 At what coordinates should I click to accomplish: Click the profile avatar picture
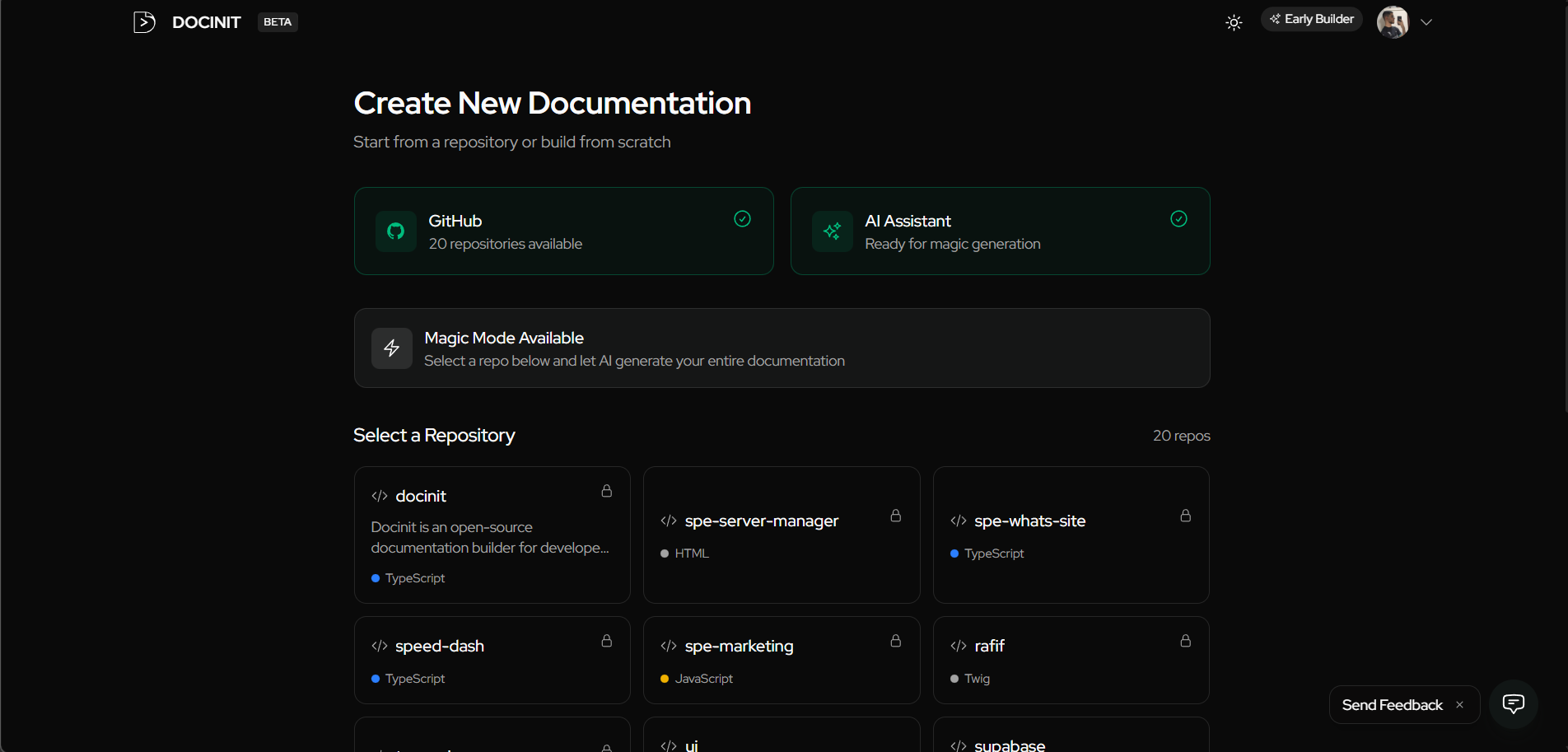pos(1392,21)
